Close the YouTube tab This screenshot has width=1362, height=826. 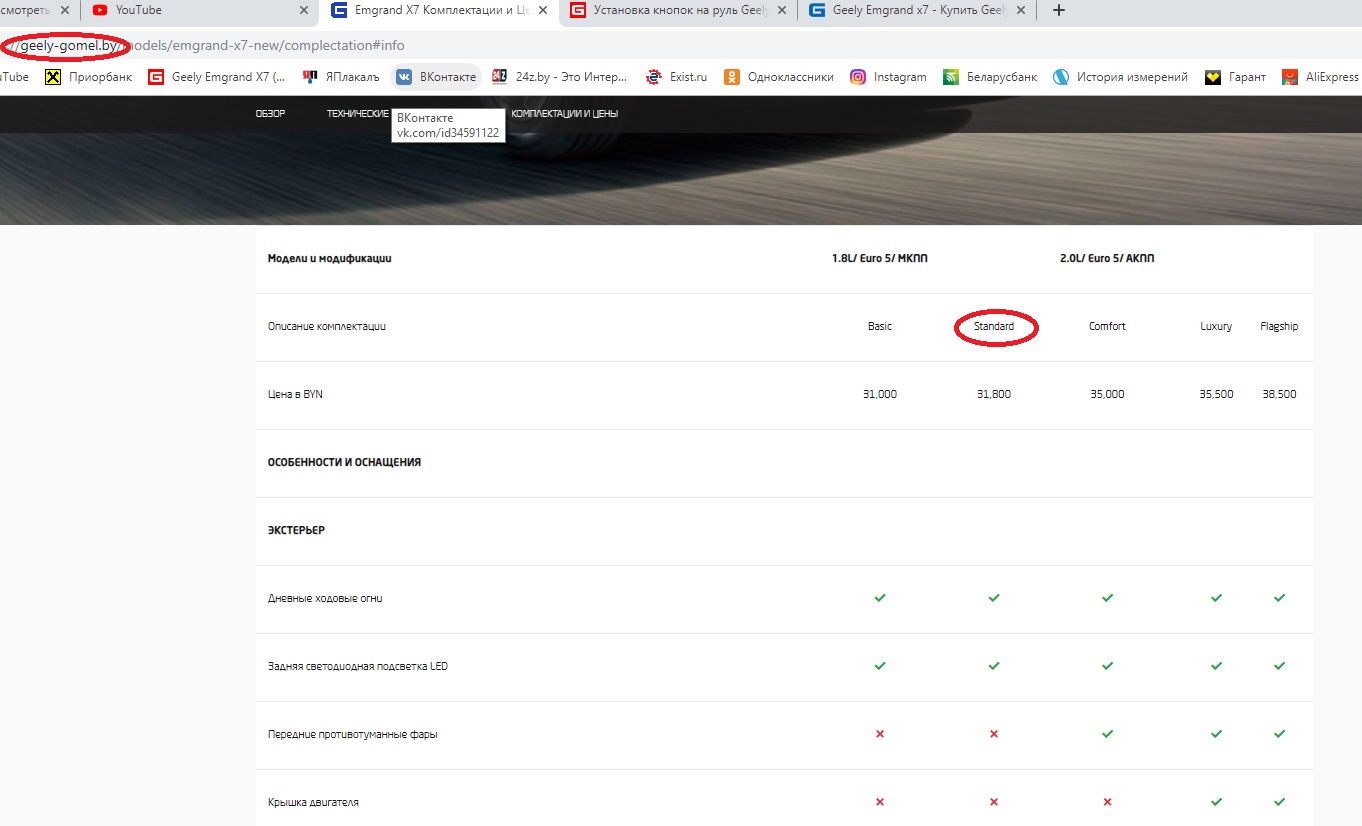tap(305, 11)
